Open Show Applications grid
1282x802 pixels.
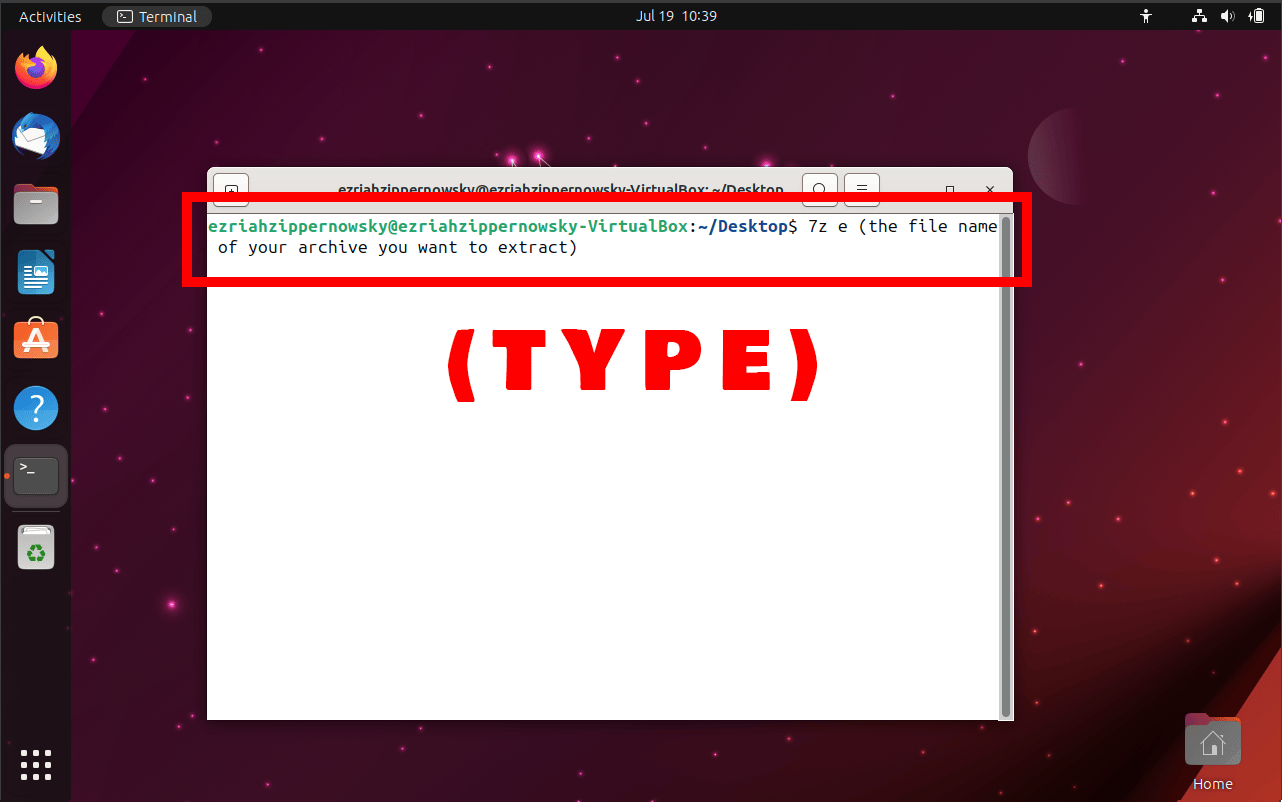[x=36, y=765]
